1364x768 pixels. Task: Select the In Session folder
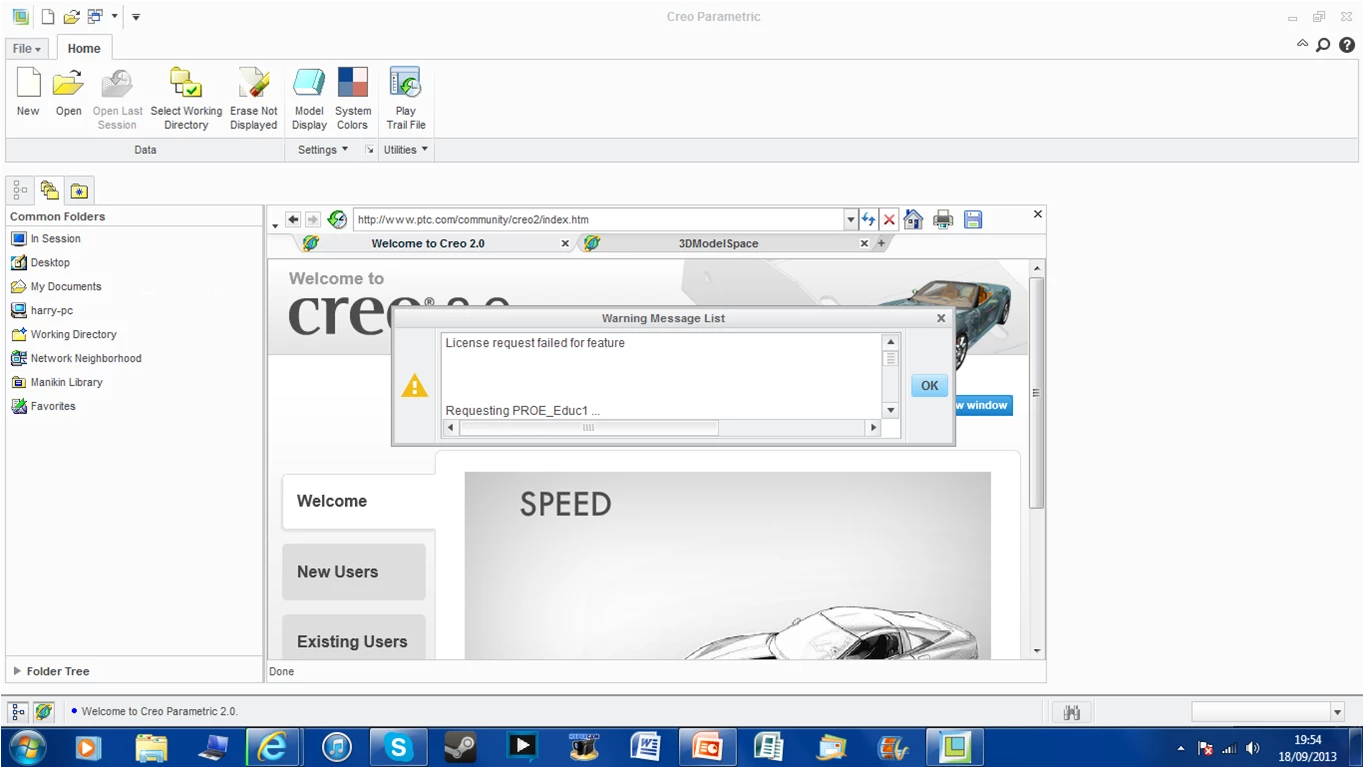coord(55,239)
